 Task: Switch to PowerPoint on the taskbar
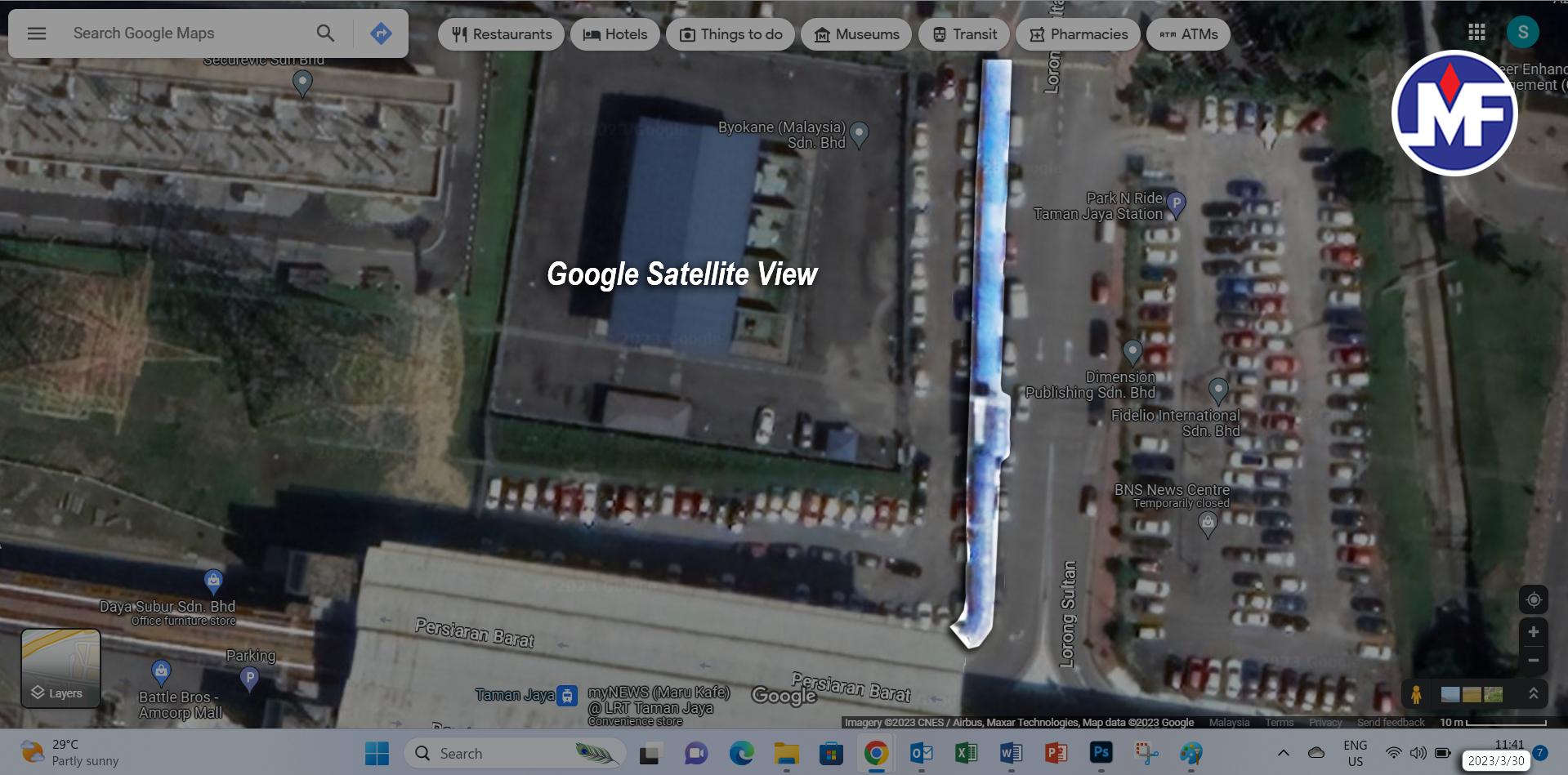pos(1056,753)
